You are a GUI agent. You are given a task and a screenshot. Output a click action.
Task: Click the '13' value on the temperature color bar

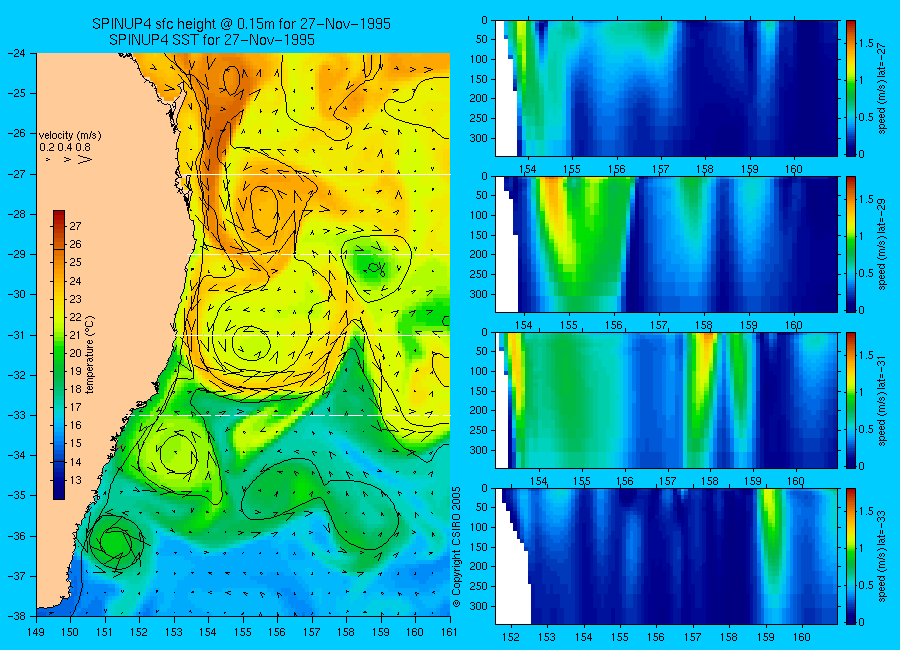tap(75, 480)
